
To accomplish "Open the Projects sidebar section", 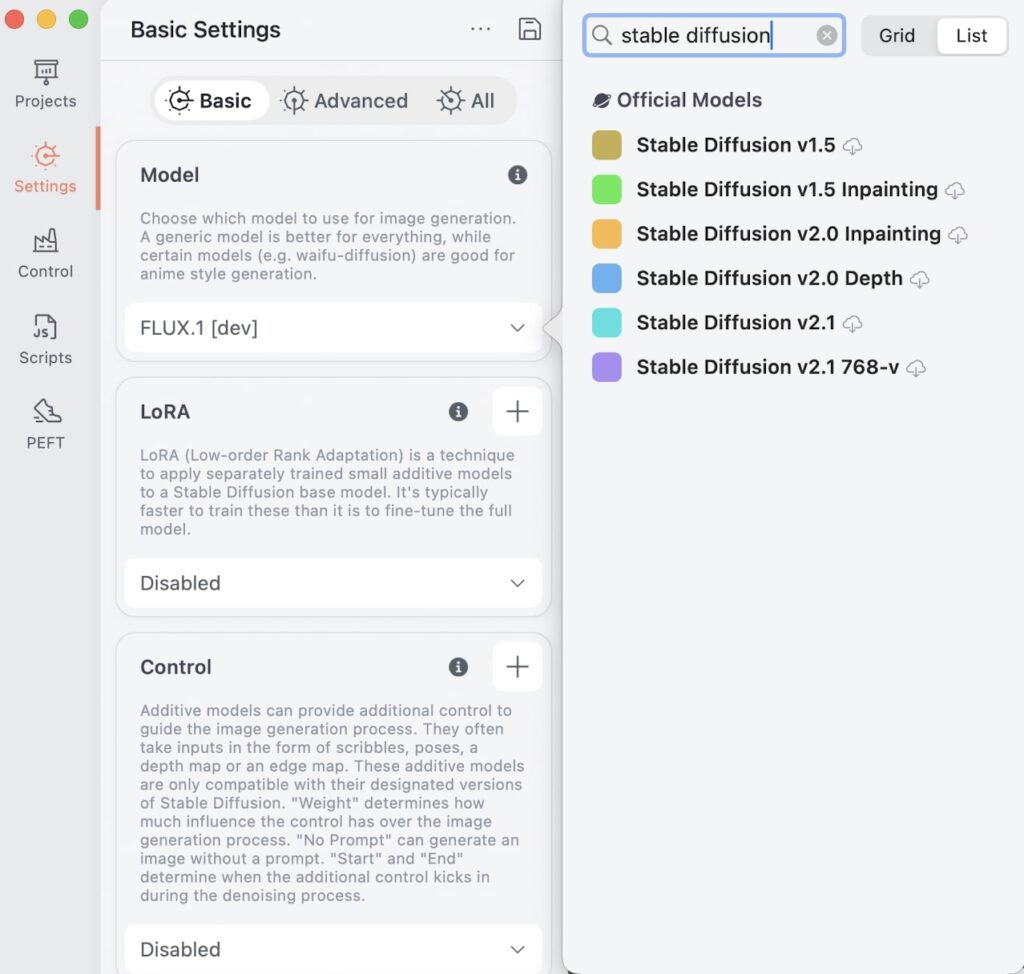I will [45, 84].
